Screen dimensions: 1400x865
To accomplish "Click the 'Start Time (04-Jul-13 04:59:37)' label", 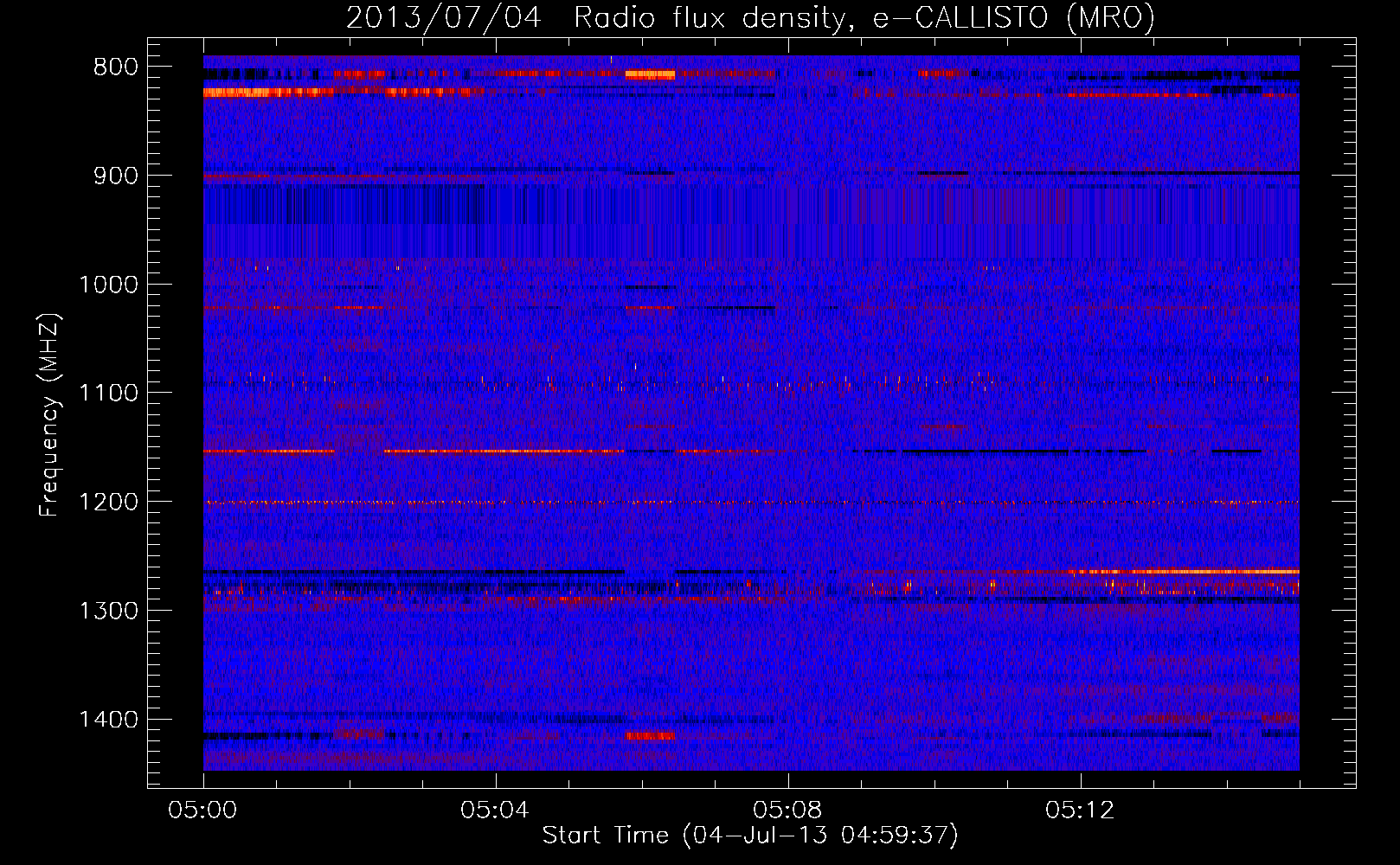I will 750,835.
